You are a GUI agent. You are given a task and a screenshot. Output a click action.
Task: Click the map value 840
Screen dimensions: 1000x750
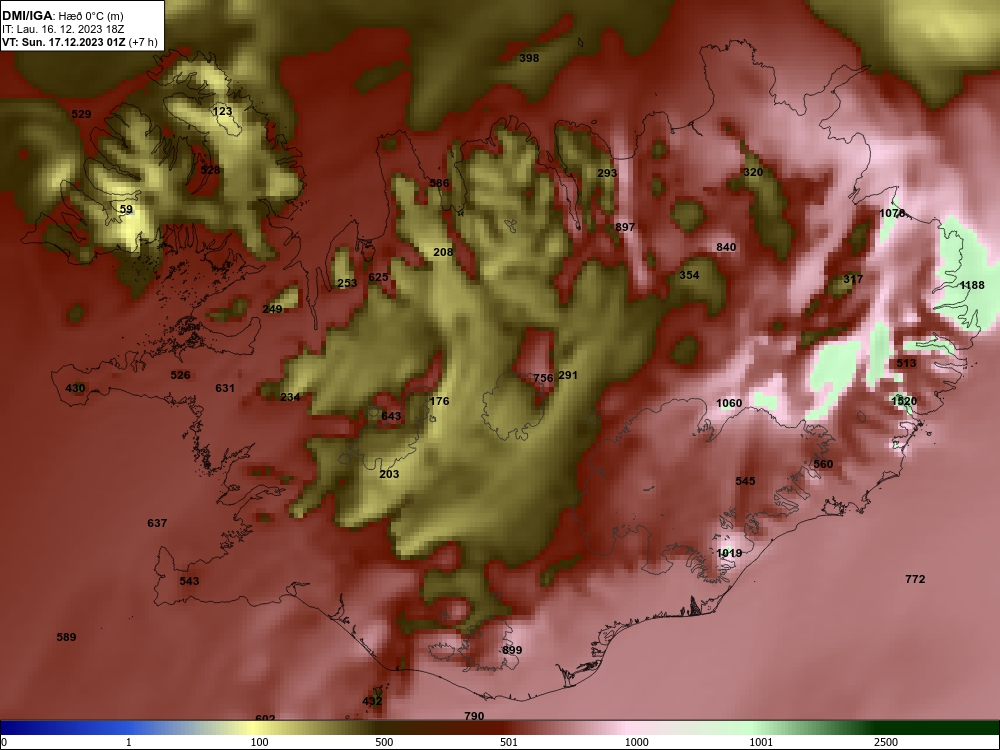pos(726,247)
